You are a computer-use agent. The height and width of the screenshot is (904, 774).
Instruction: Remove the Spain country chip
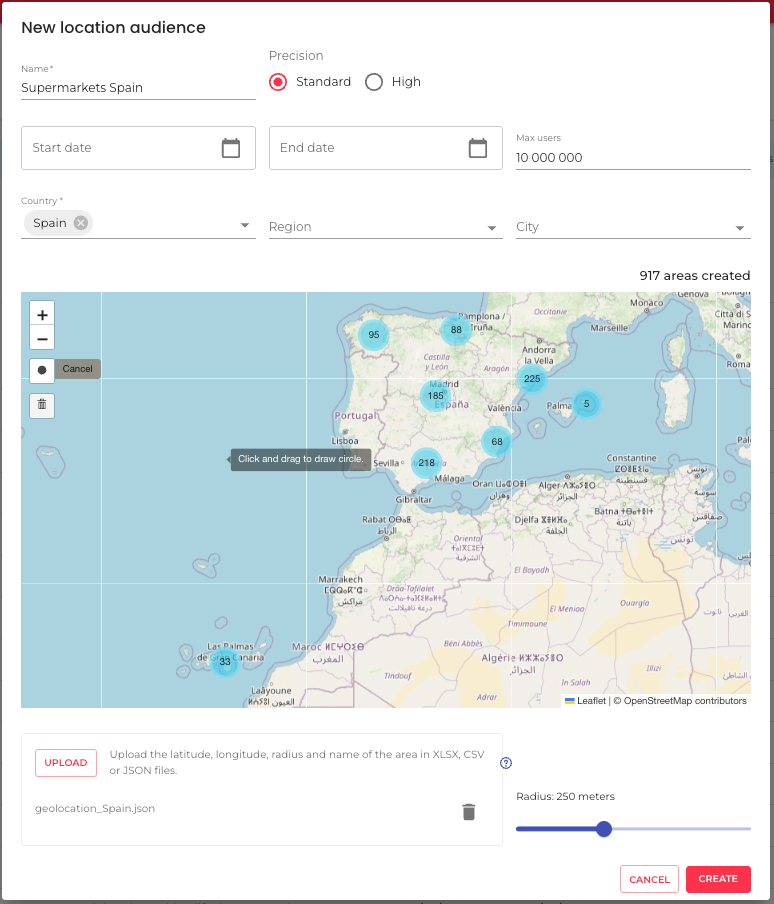click(81, 223)
